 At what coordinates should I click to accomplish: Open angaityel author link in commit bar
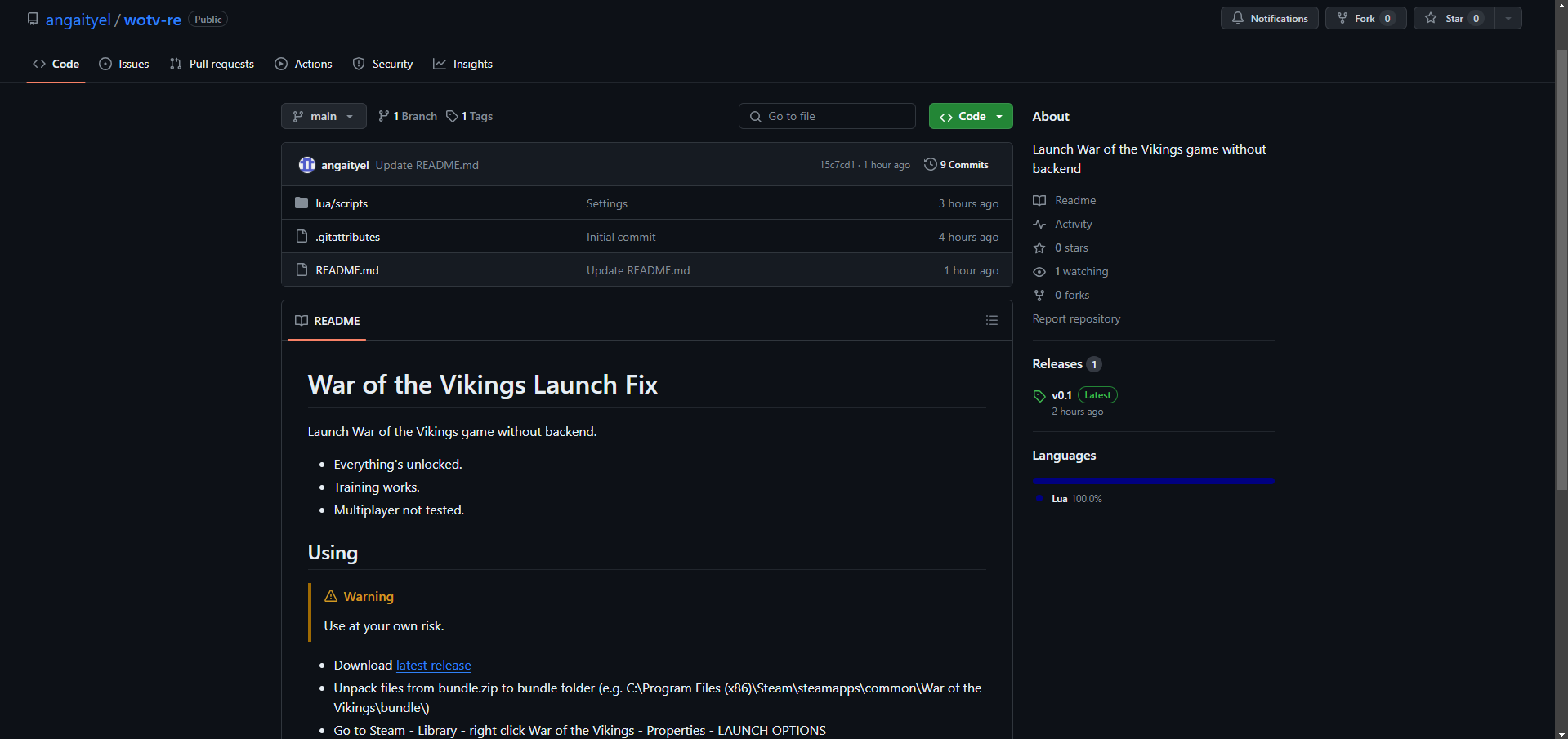[x=345, y=165]
